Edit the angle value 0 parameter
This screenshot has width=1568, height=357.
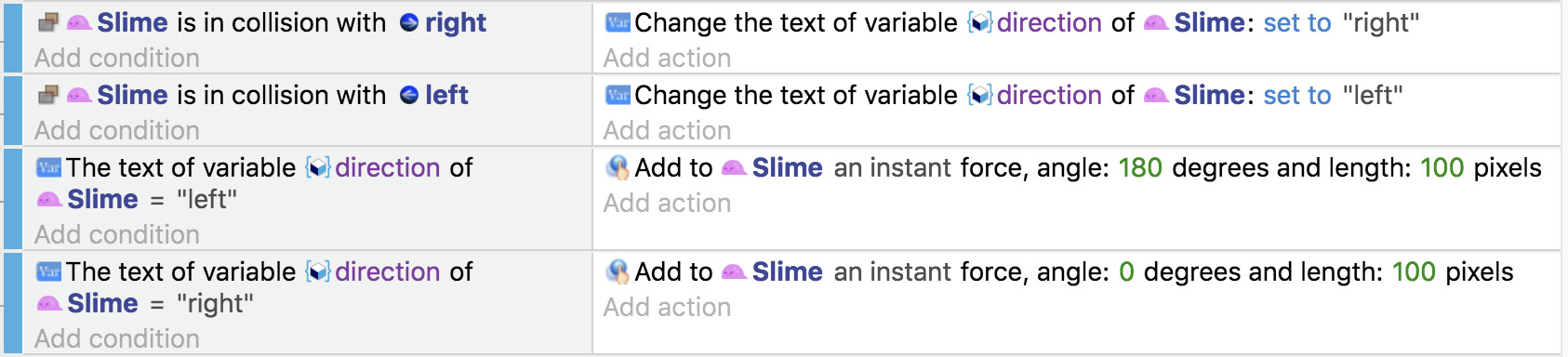click(x=1126, y=271)
